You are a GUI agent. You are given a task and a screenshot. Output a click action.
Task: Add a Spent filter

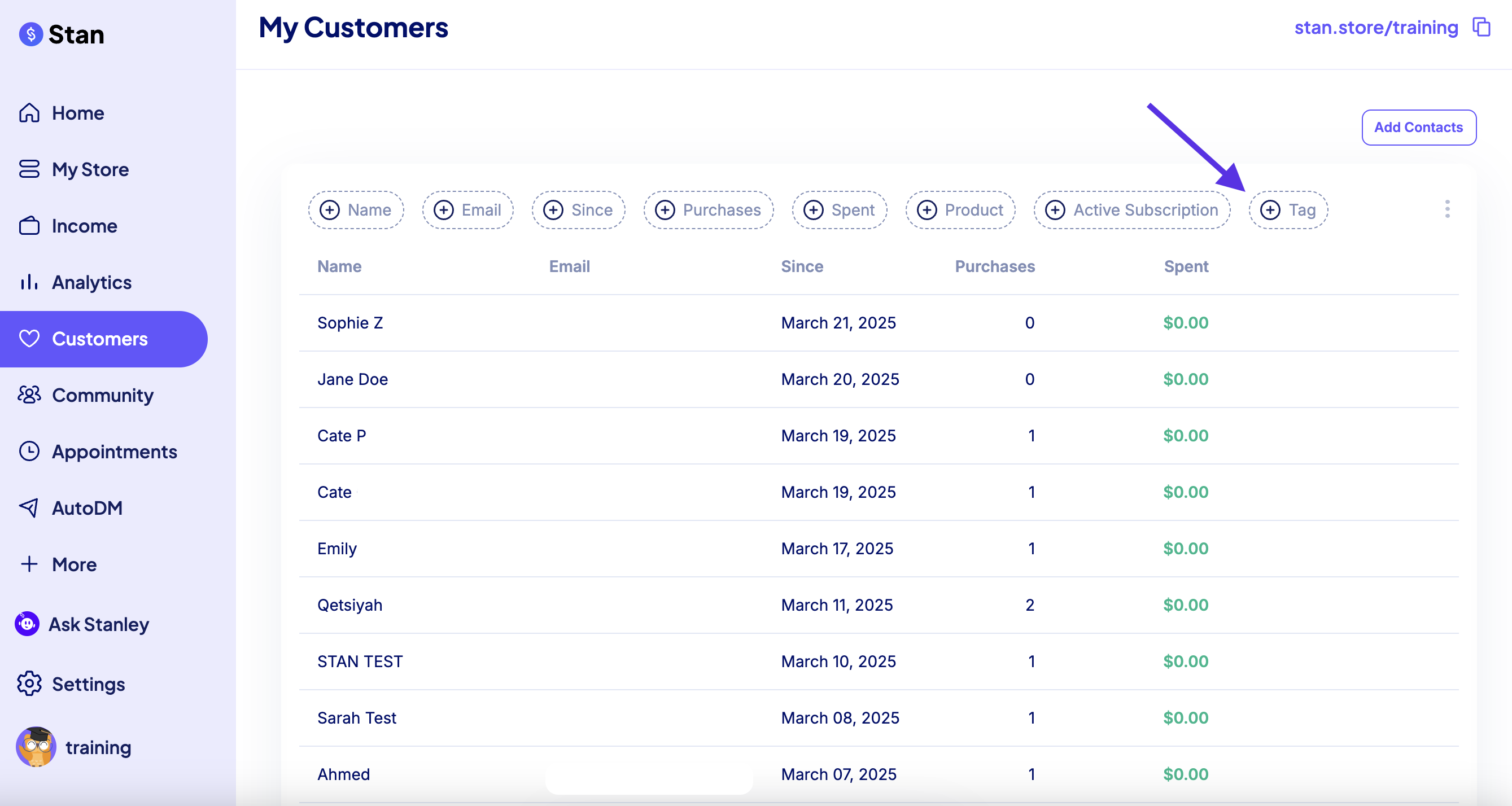(x=840, y=210)
